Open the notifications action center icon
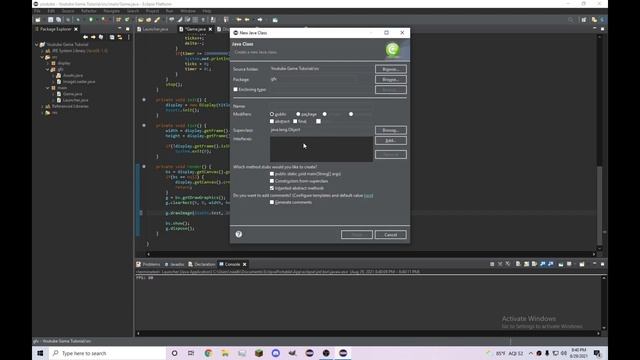Screen dimensions: 640x360 coord(597,353)
